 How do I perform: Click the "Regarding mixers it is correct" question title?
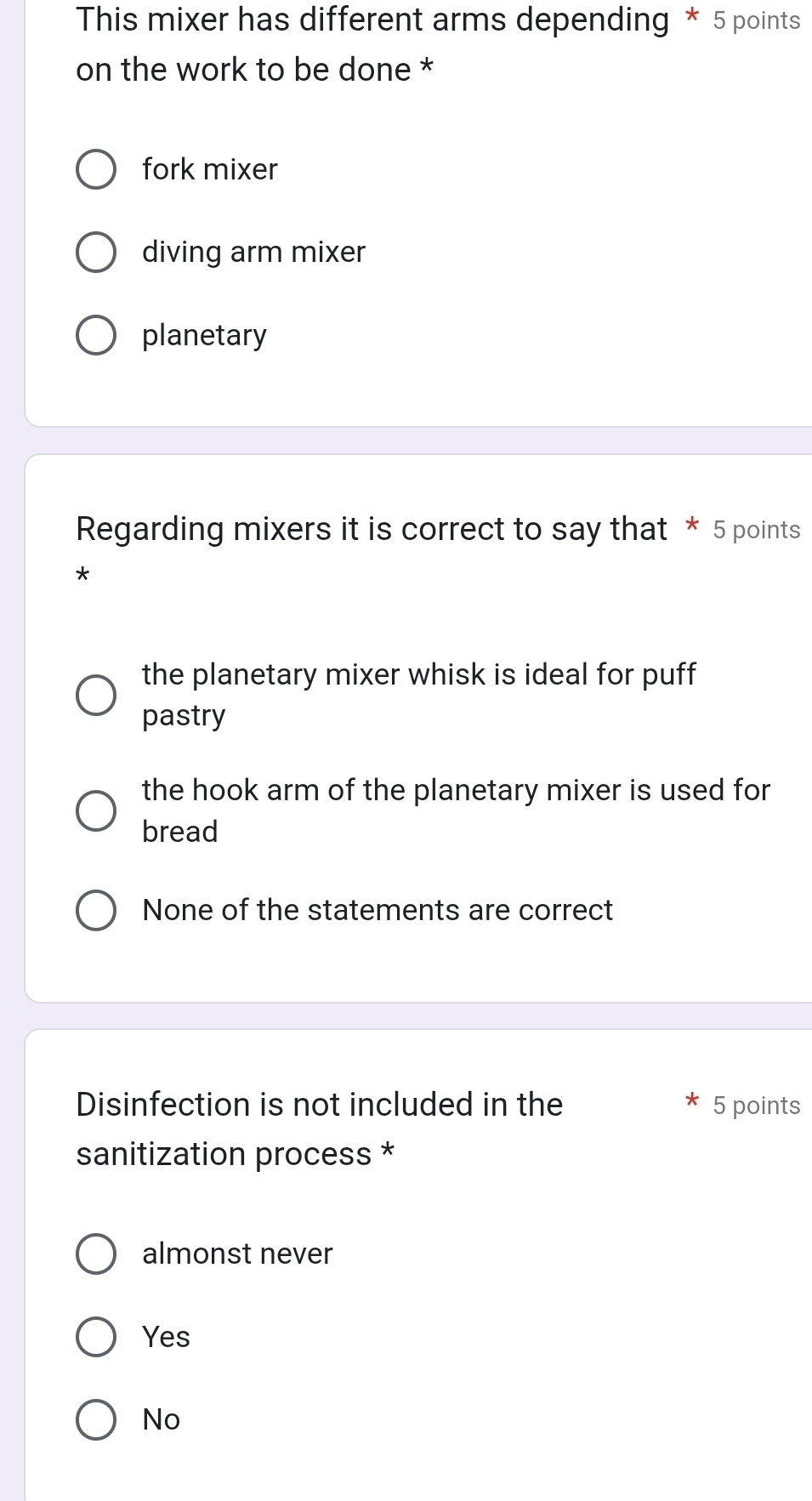pyautogui.click(x=372, y=529)
